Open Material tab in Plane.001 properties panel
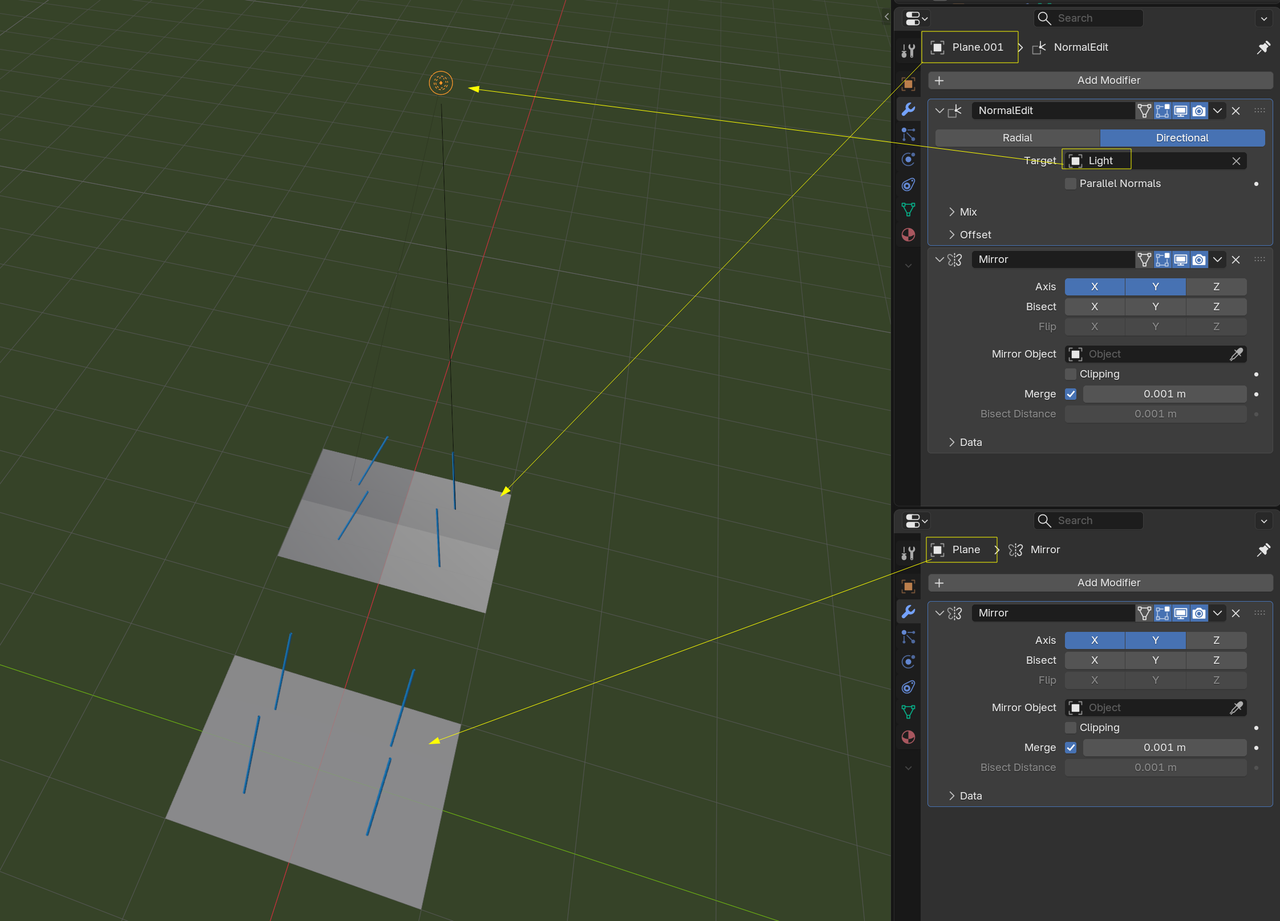 point(908,235)
